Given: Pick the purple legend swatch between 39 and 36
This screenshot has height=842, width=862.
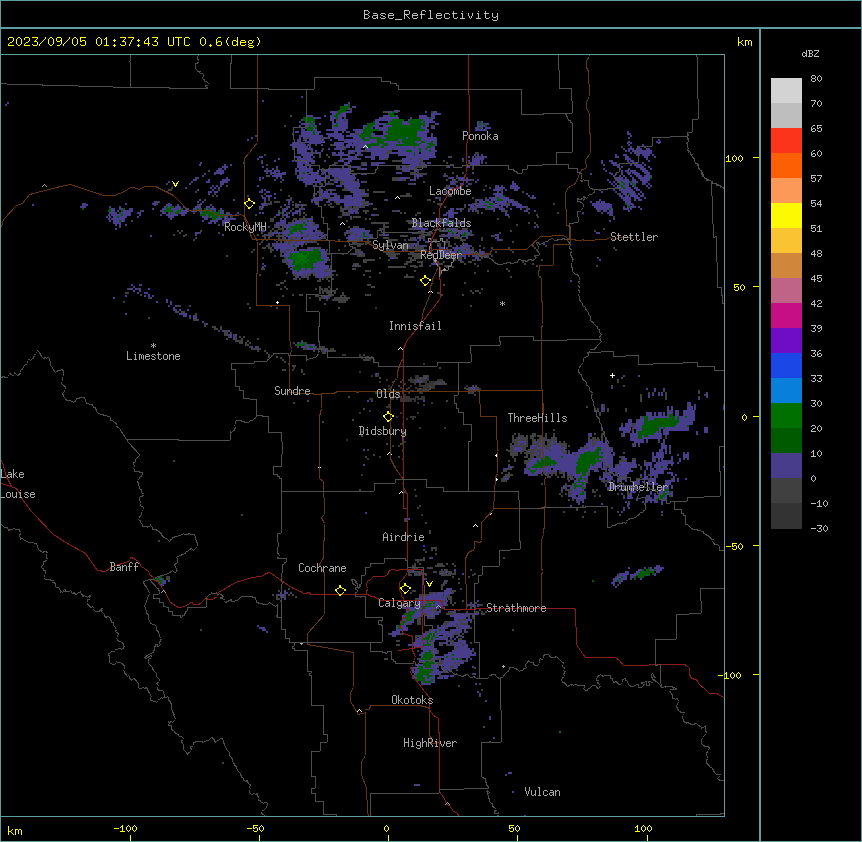Looking at the screenshot, I should pyautogui.click(x=786, y=341).
